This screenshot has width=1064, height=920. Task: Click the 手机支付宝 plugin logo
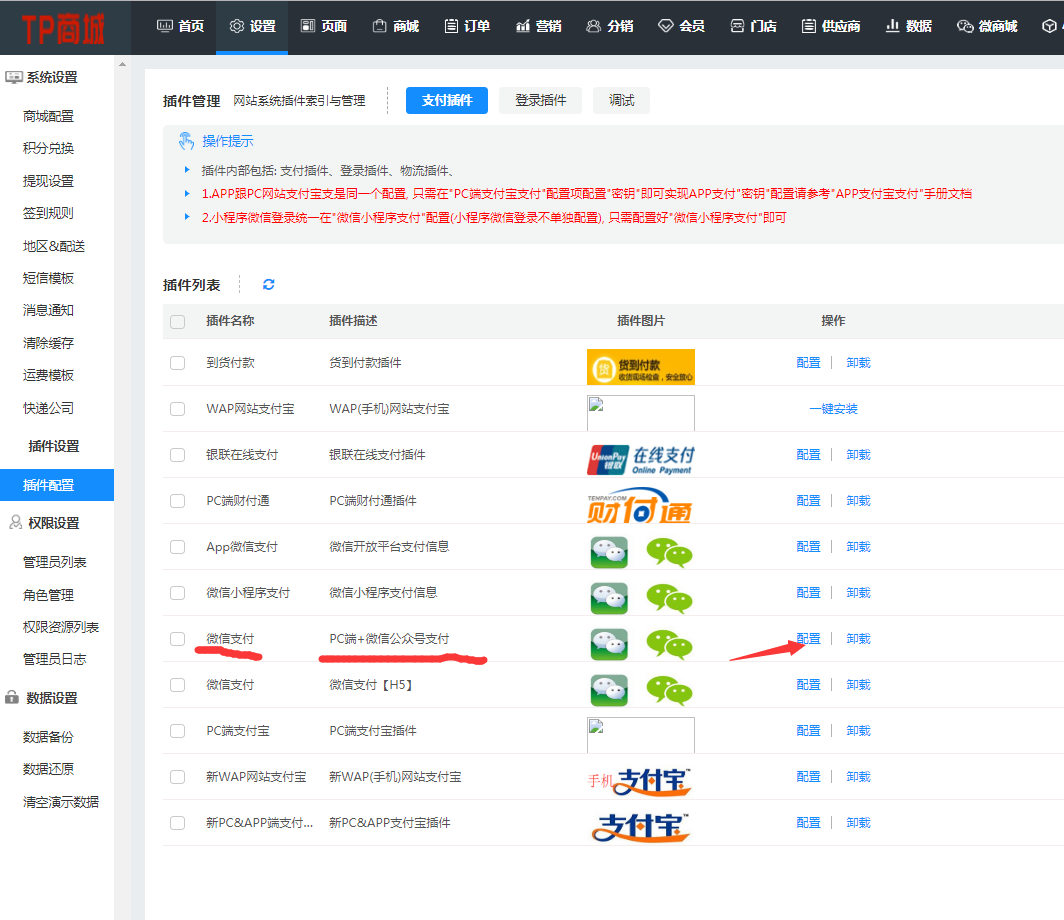(640, 781)
